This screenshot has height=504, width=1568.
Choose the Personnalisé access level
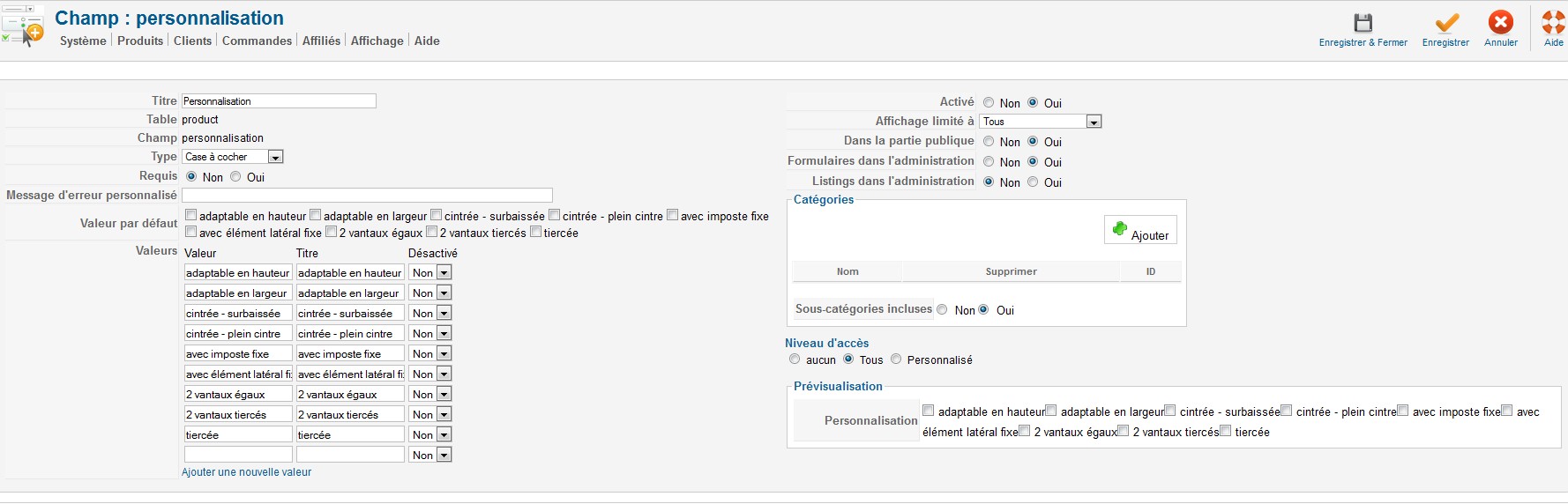coord(896,359)
